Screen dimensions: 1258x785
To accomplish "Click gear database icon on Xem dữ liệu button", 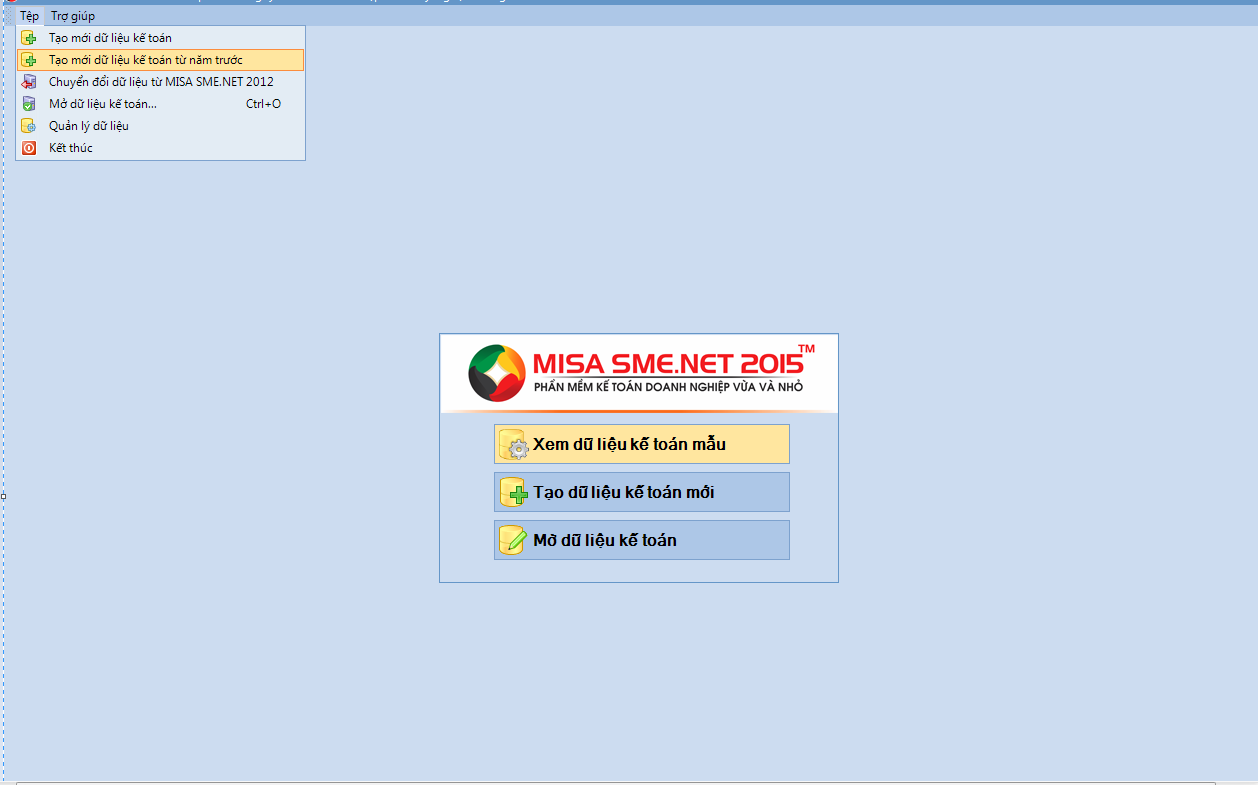I will pyautogui.click(x=513, y=445).
